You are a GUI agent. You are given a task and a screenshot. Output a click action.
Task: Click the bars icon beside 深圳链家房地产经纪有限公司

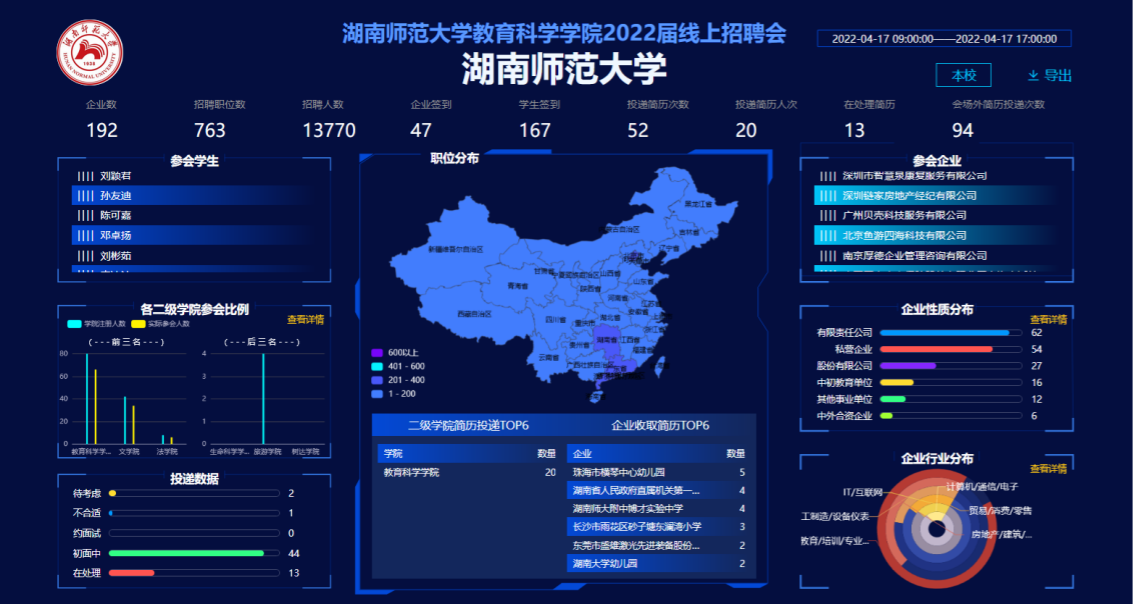coord(827,196)
